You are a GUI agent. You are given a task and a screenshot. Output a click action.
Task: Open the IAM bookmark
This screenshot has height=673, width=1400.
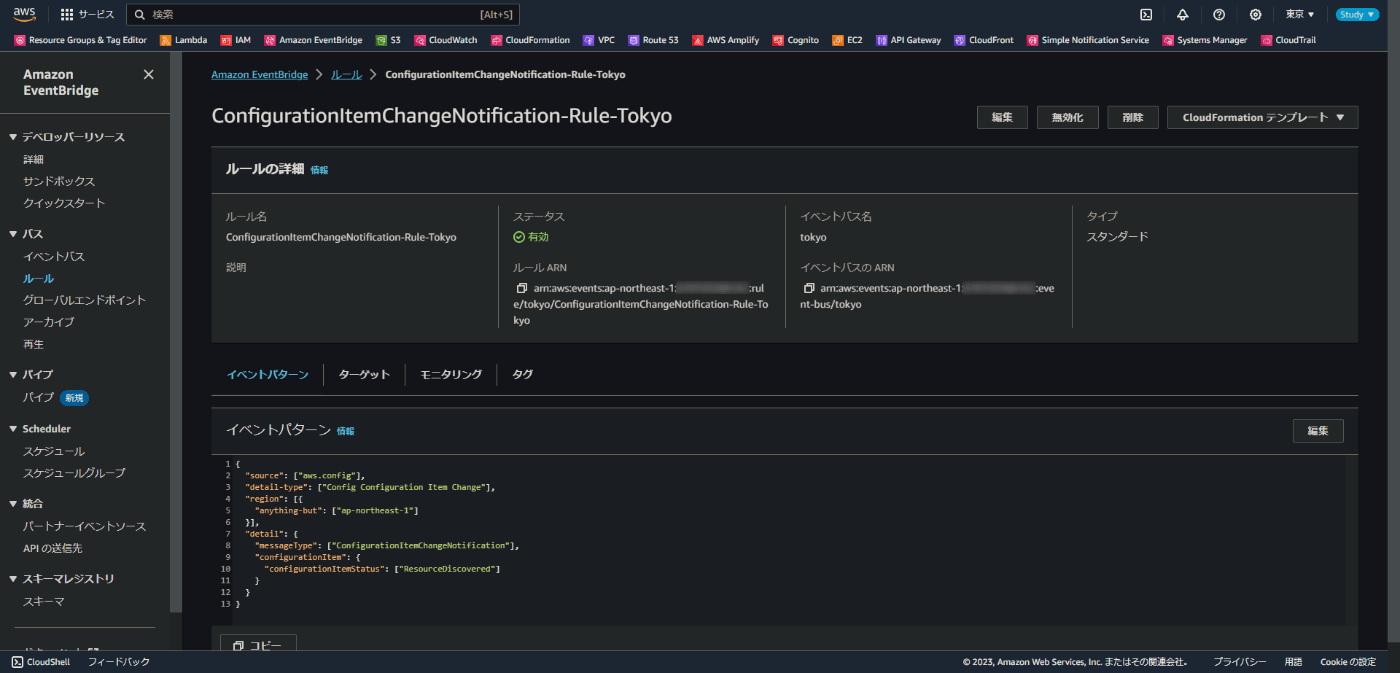tap(235, 40)
